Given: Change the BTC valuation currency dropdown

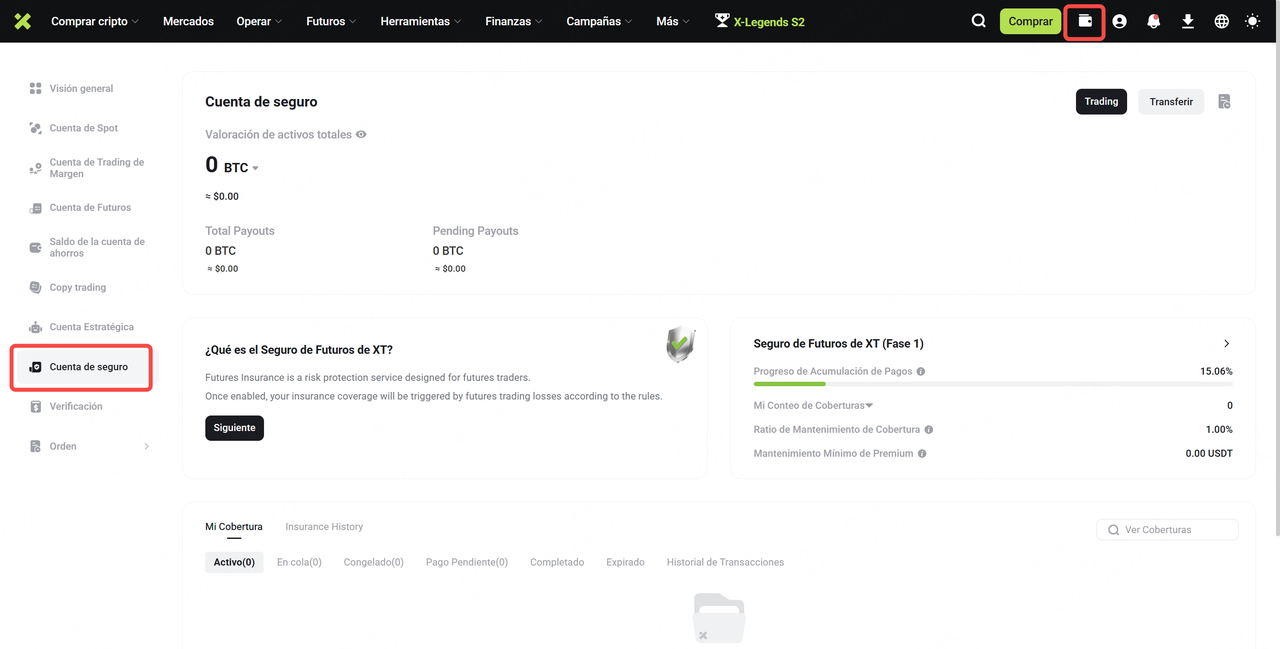Looking at the screenshot, I should [x=241, y=168].
